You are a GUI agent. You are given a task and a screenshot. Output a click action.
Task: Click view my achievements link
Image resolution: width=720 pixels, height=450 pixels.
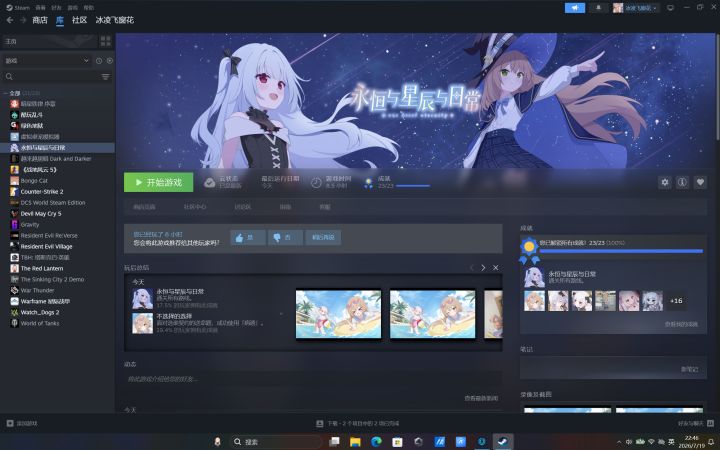click(x=681, y=324)
